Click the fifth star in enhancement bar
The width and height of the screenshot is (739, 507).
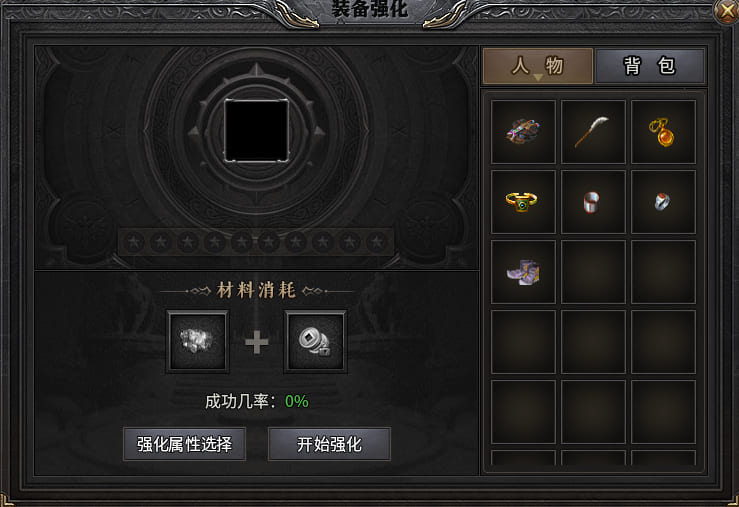coord(242,242)
